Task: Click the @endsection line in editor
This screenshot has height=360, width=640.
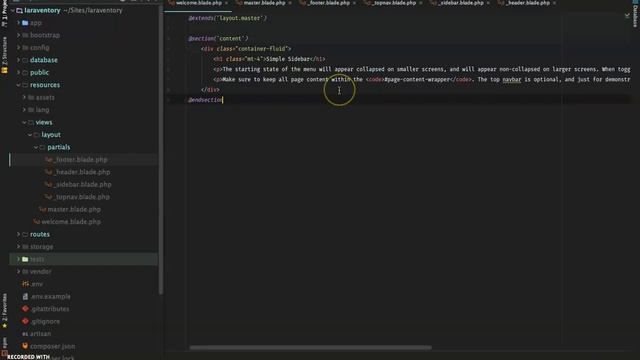Action: [x=205, y=100]
